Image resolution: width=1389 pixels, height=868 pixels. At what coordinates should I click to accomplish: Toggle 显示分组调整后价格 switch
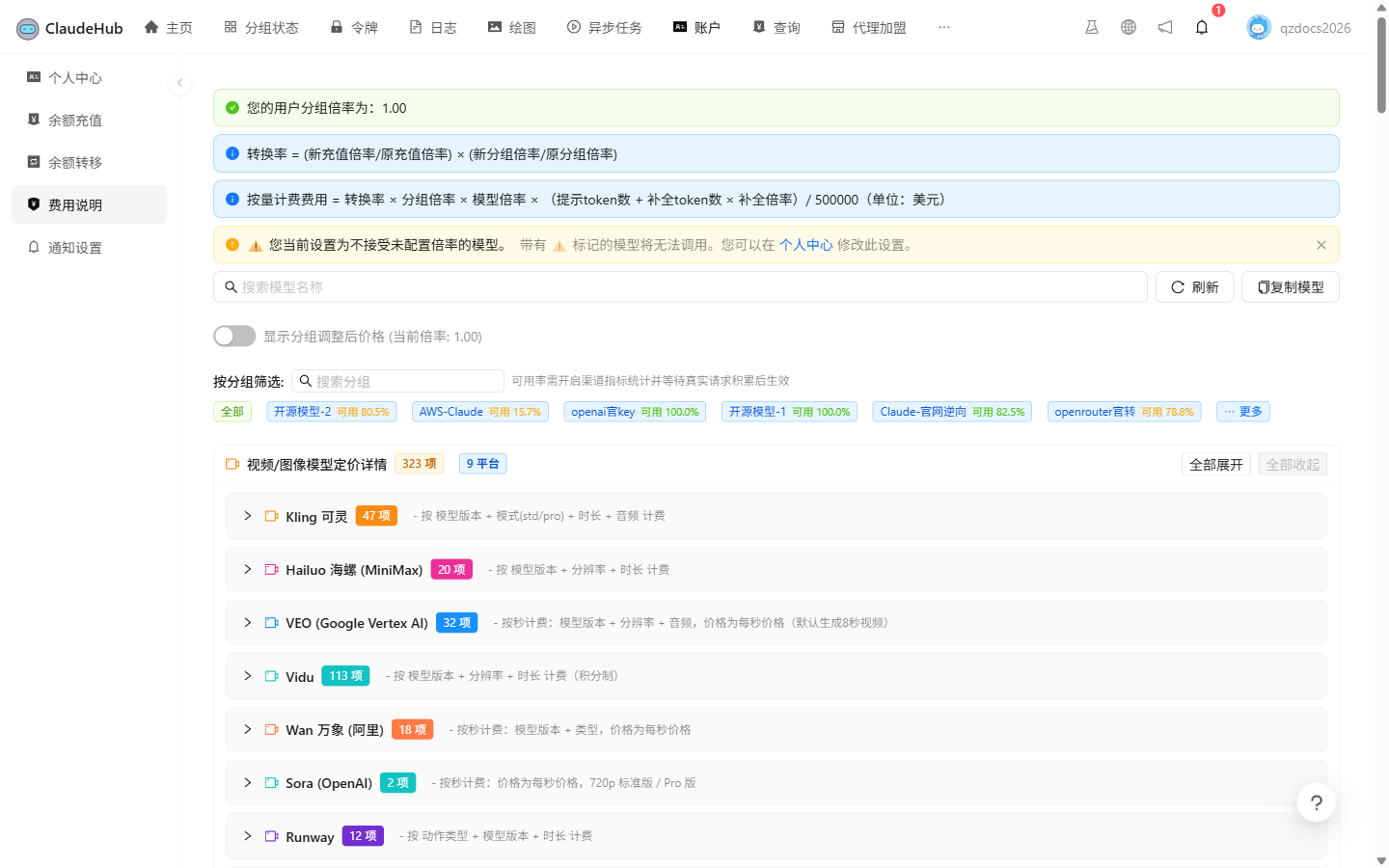tap(234, 336)
